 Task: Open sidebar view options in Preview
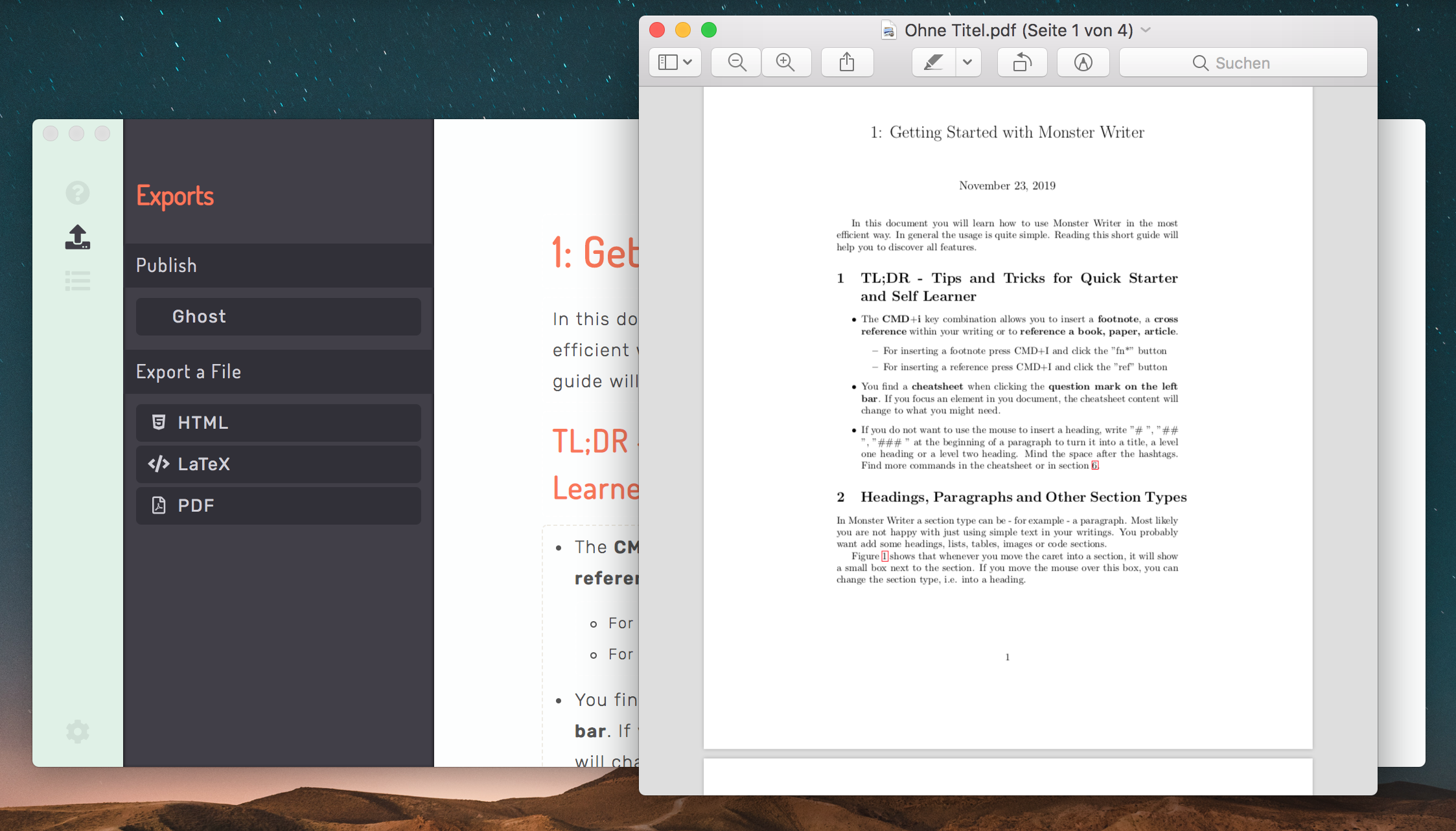[x=675, y=62]
